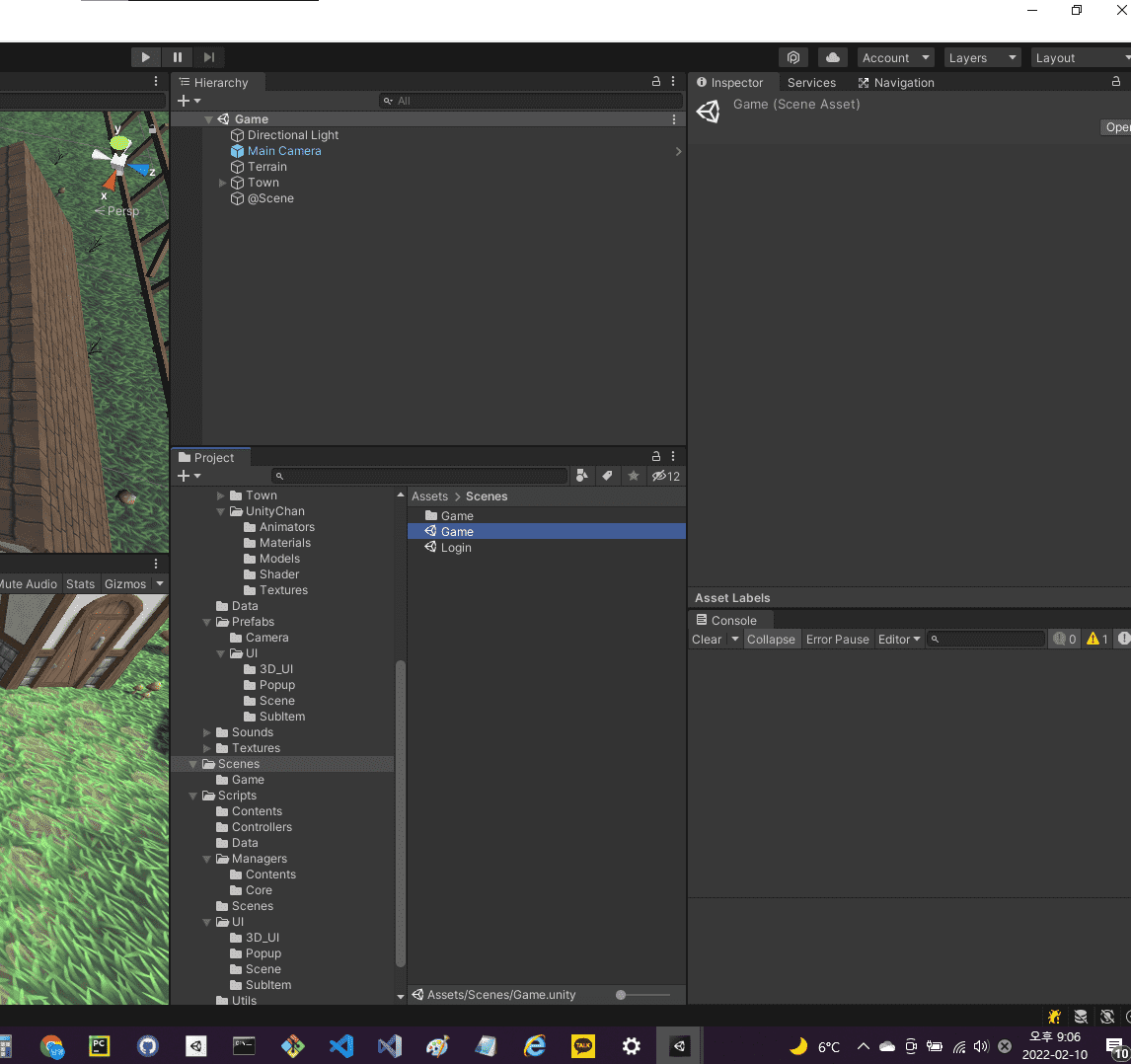Toggle Error Pause in Console
This screenshot has width=1131, height=1064.
[x=837, y=640]
